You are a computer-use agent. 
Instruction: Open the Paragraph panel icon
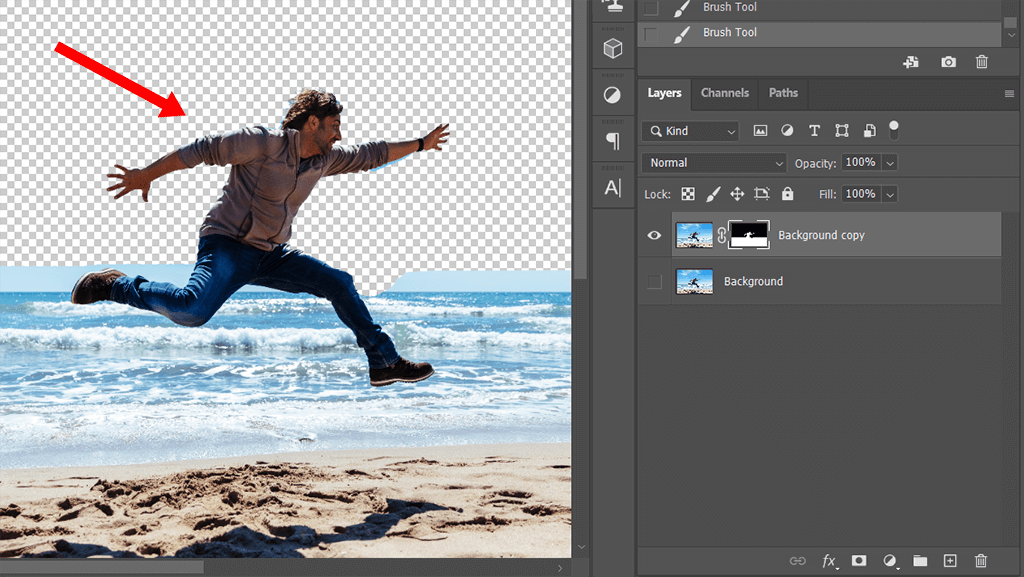pyautogui.click(x=613, y=141)
